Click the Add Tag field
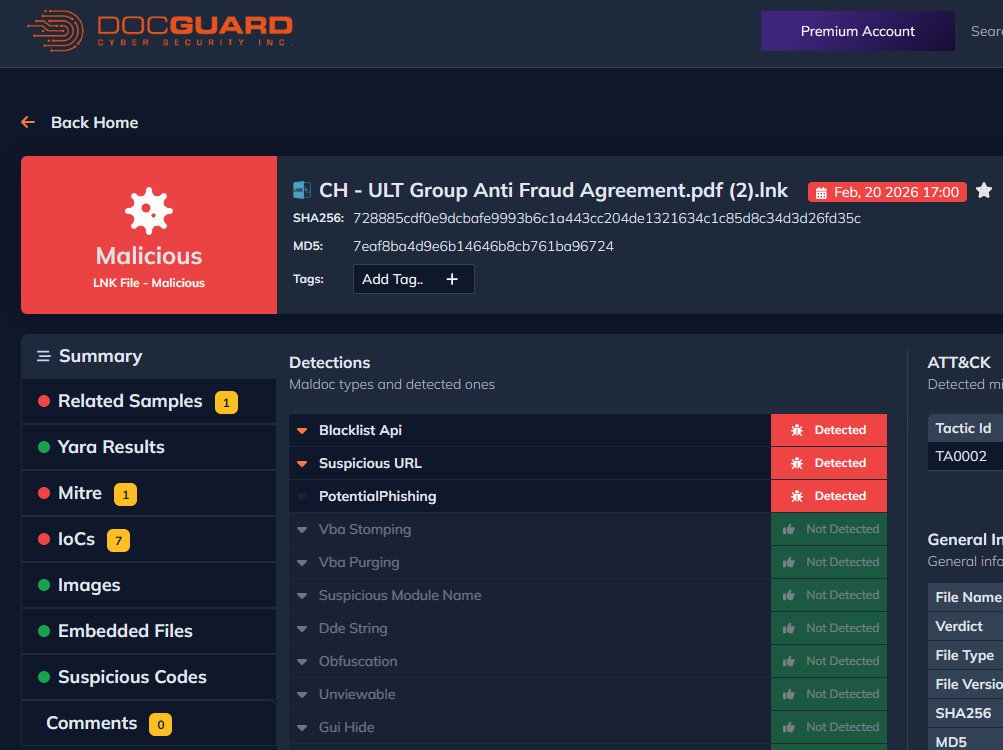Screen dimensions: 1003x750 pos(413,279)
